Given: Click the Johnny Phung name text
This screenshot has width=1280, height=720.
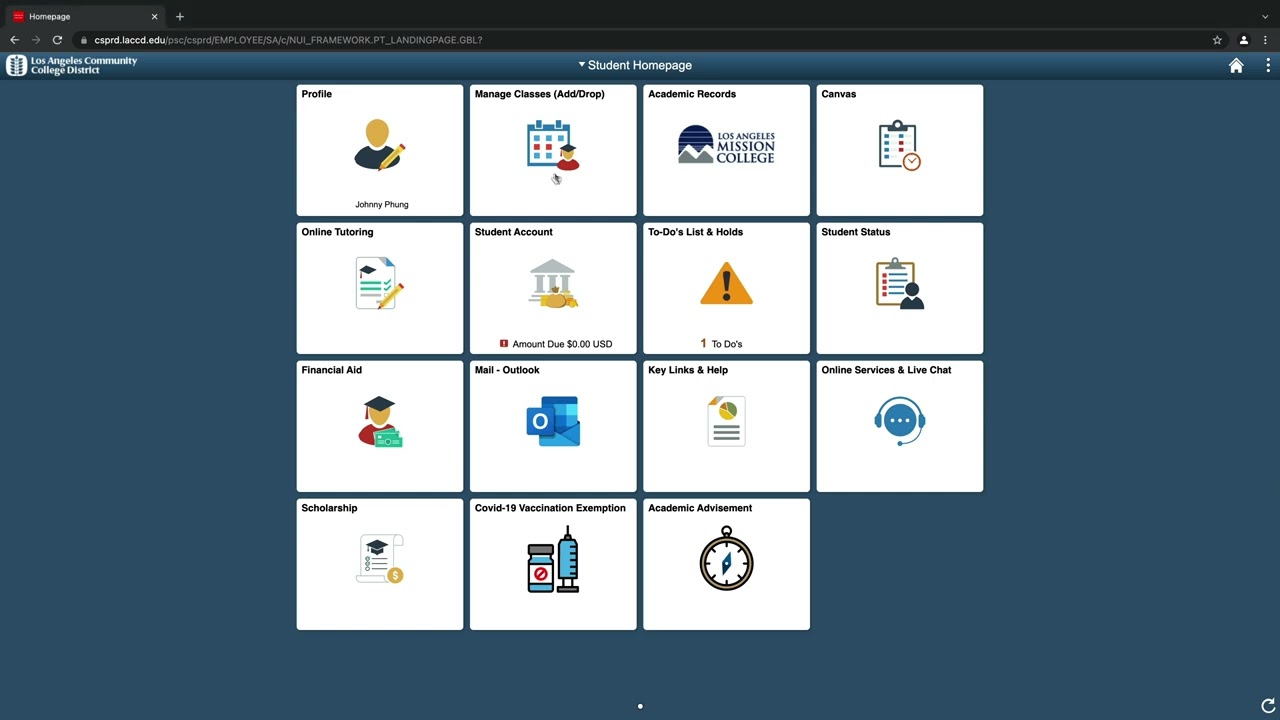Looking at the screenshot, I should coord(381,204).
